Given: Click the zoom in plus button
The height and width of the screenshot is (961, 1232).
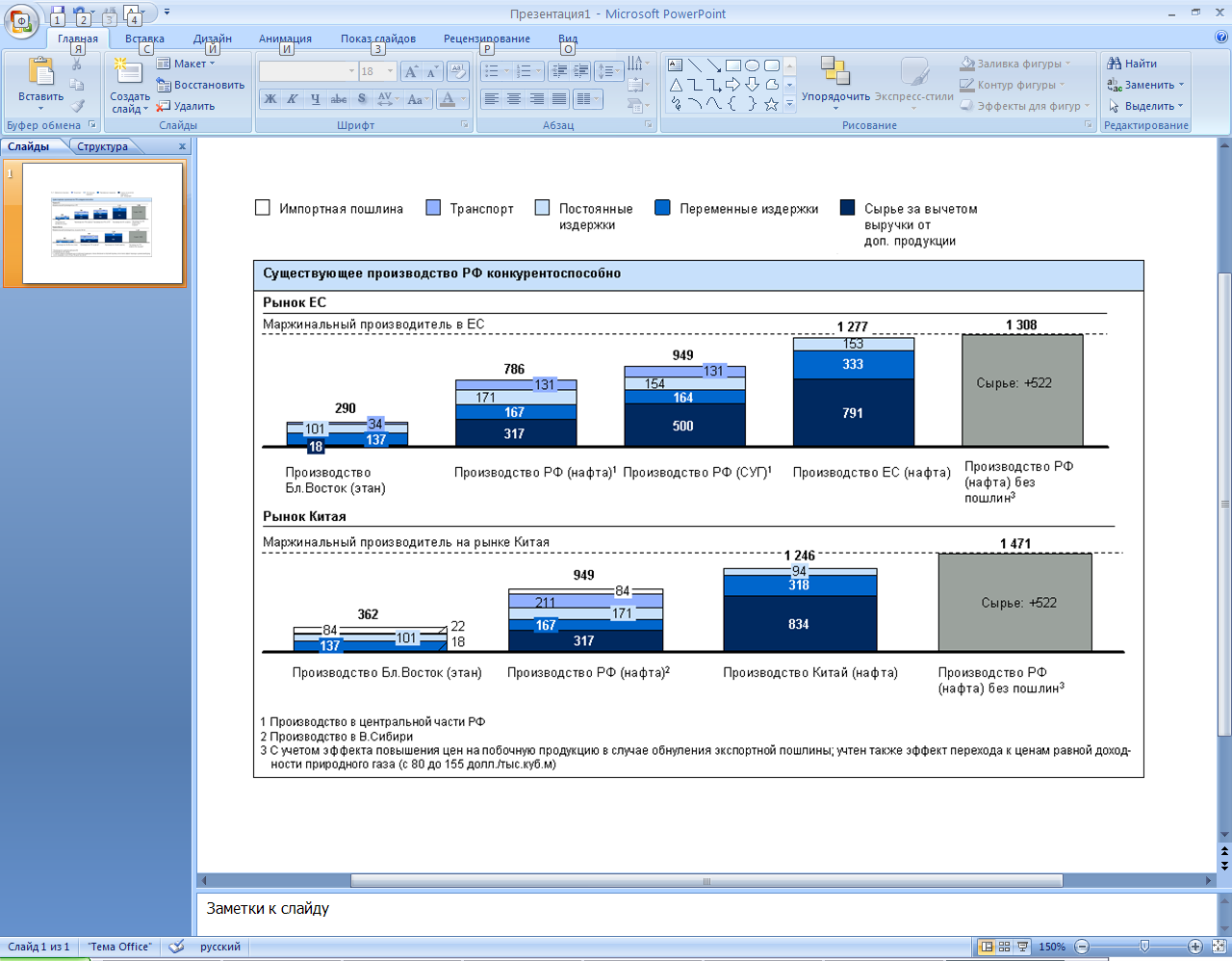Looking at the screenshot, I should coord(1195,947).
